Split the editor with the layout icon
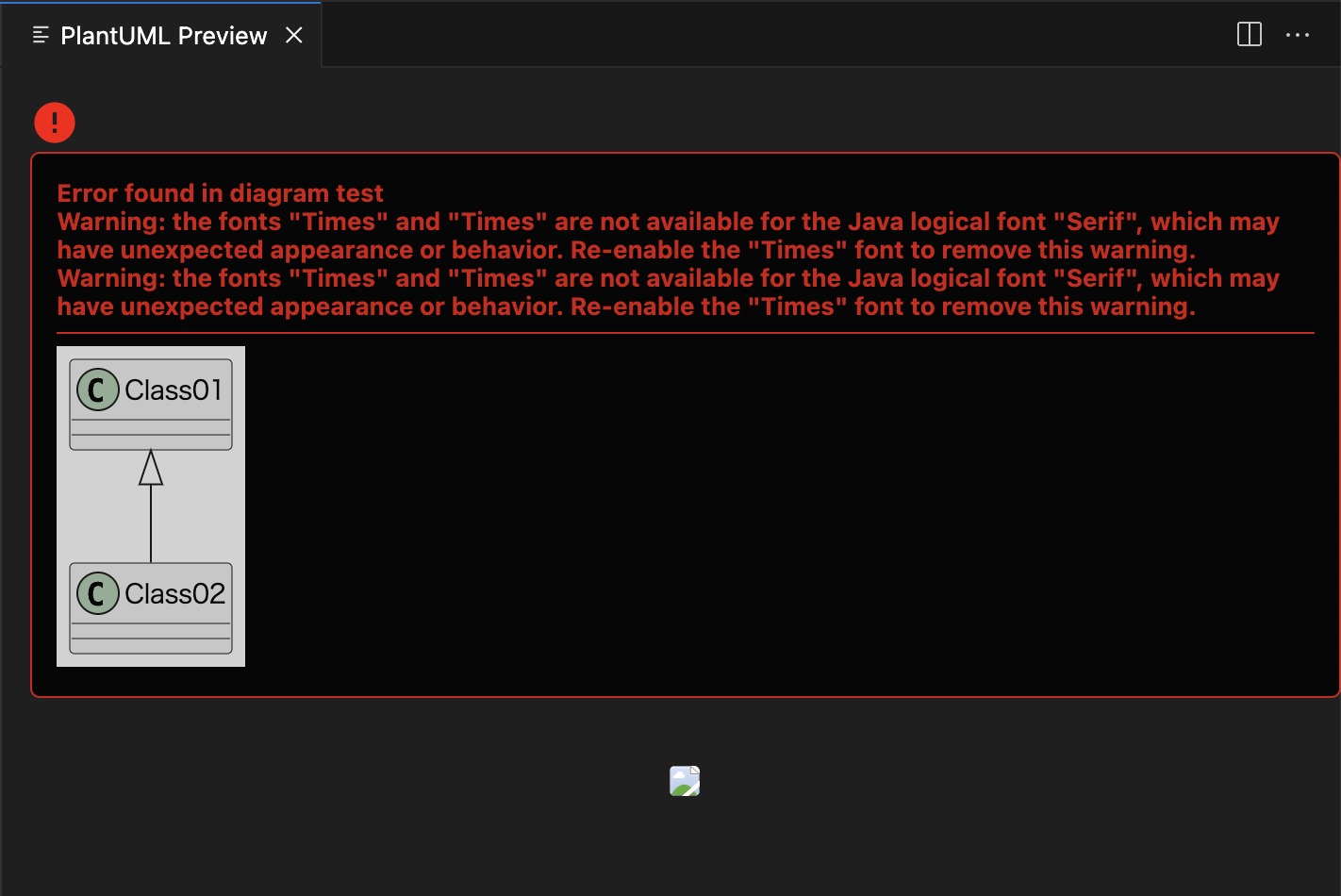1341x896 pixels. (1249, 35)
